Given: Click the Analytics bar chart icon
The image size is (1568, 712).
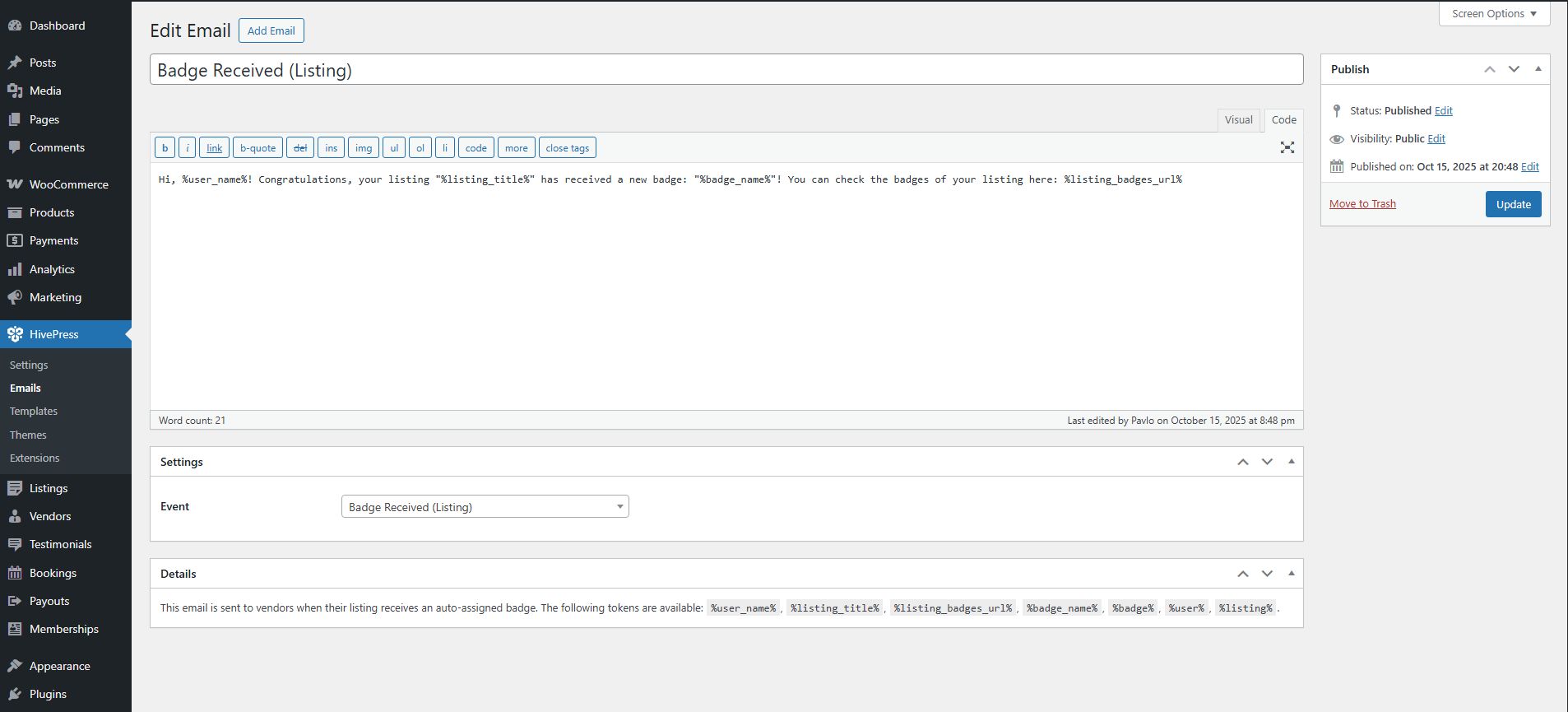Looking at the screenshot, I should tap(15, 269).
